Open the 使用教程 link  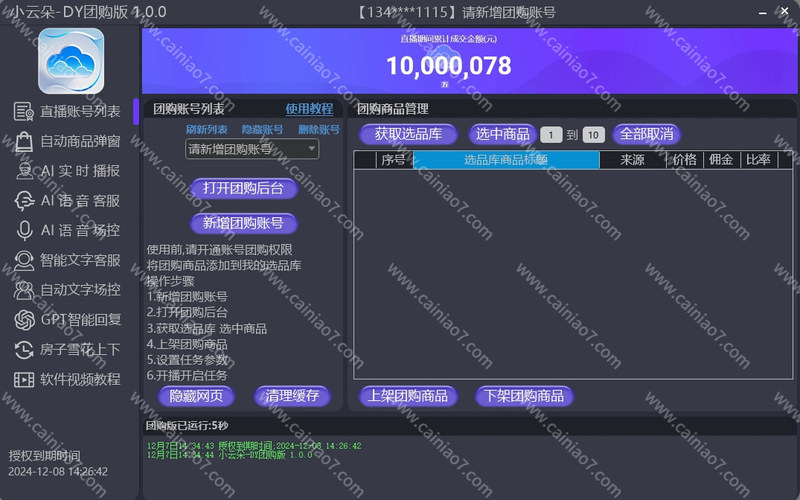(309, 109)
